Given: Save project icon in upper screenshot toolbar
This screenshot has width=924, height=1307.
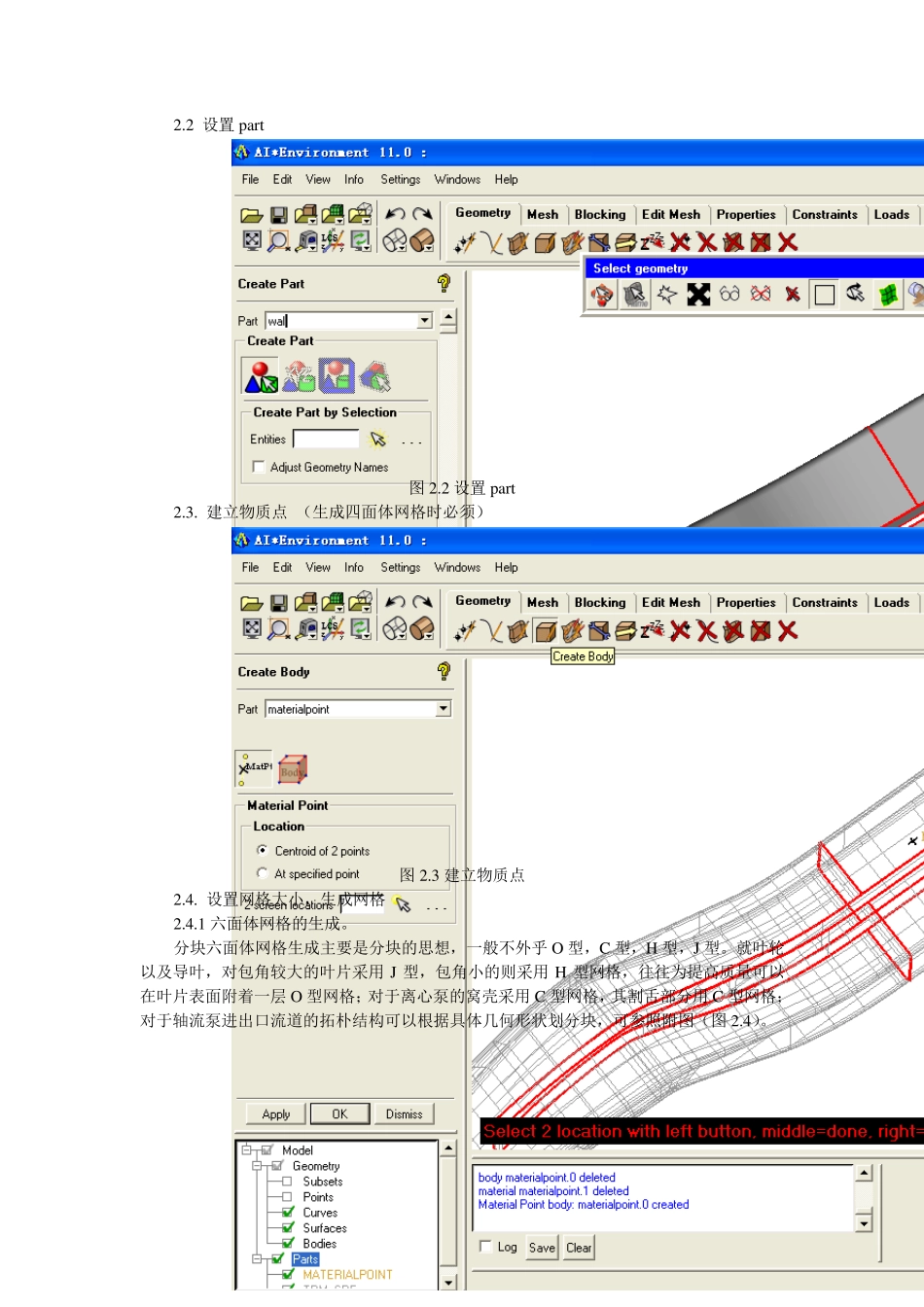Looking at the screenshot, I should pyautogui.click(x=279, y=215).
